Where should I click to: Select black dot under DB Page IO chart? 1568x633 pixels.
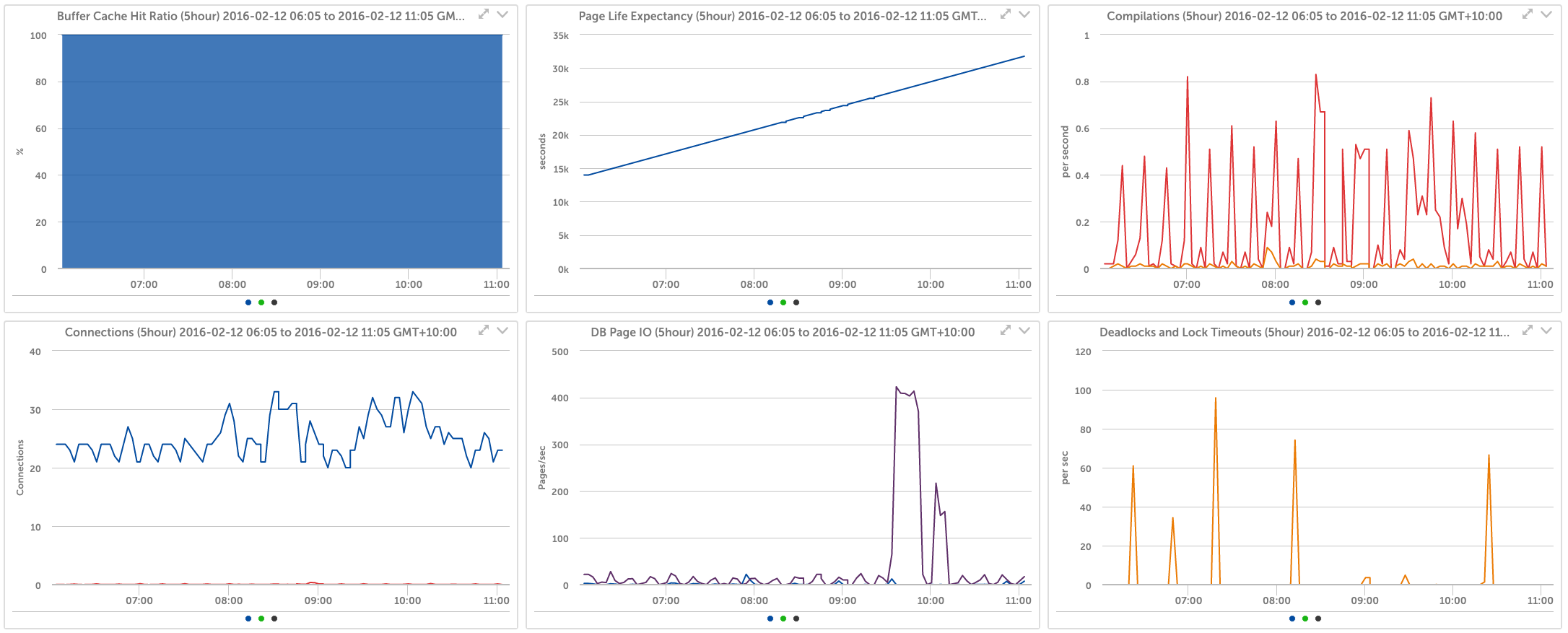796,619
